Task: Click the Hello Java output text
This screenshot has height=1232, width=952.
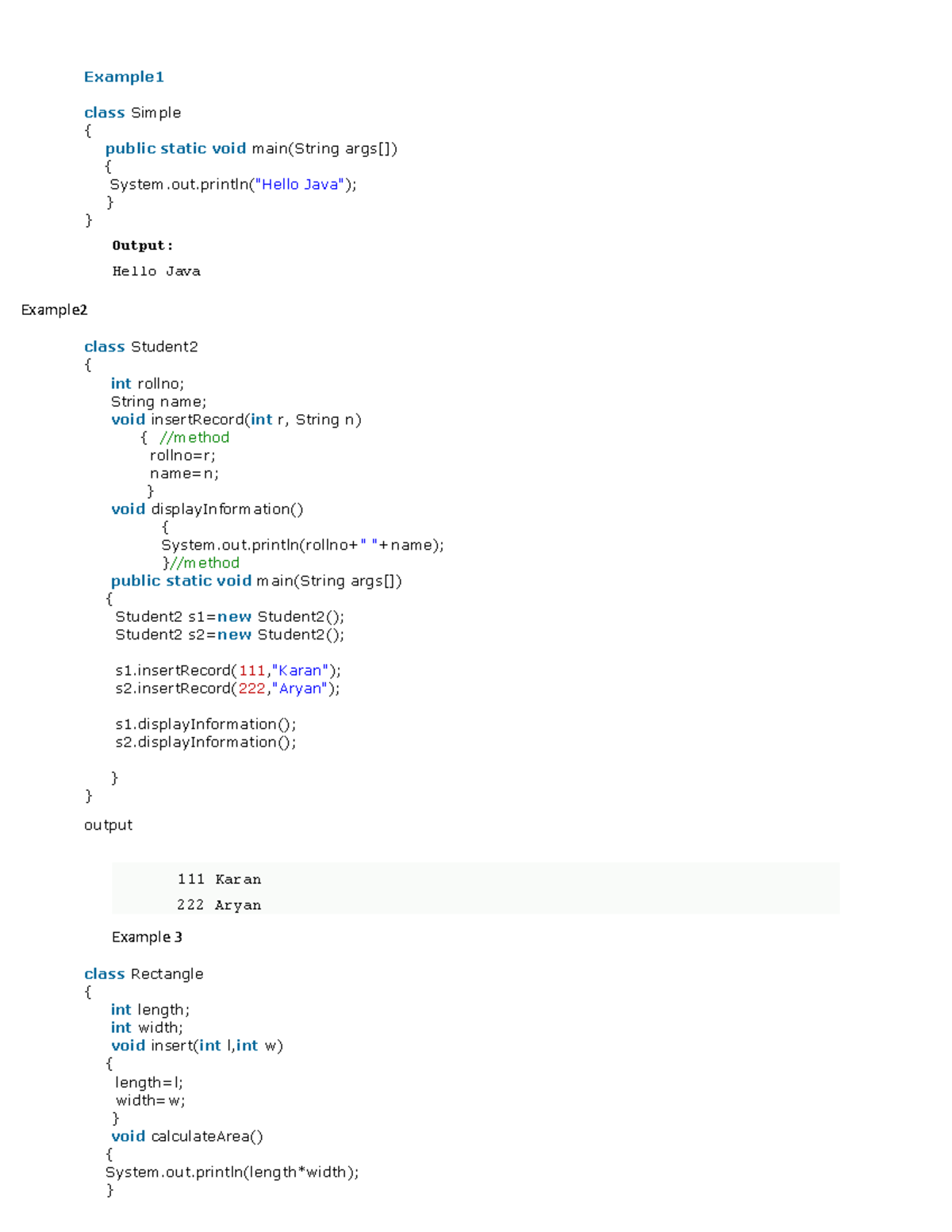Action: click(x=155, y=271)
